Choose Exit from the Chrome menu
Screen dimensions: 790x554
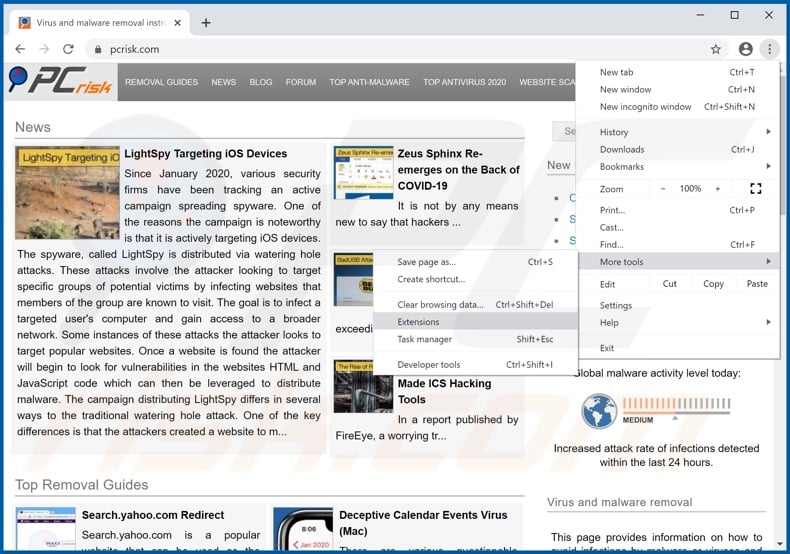point(678,348)
